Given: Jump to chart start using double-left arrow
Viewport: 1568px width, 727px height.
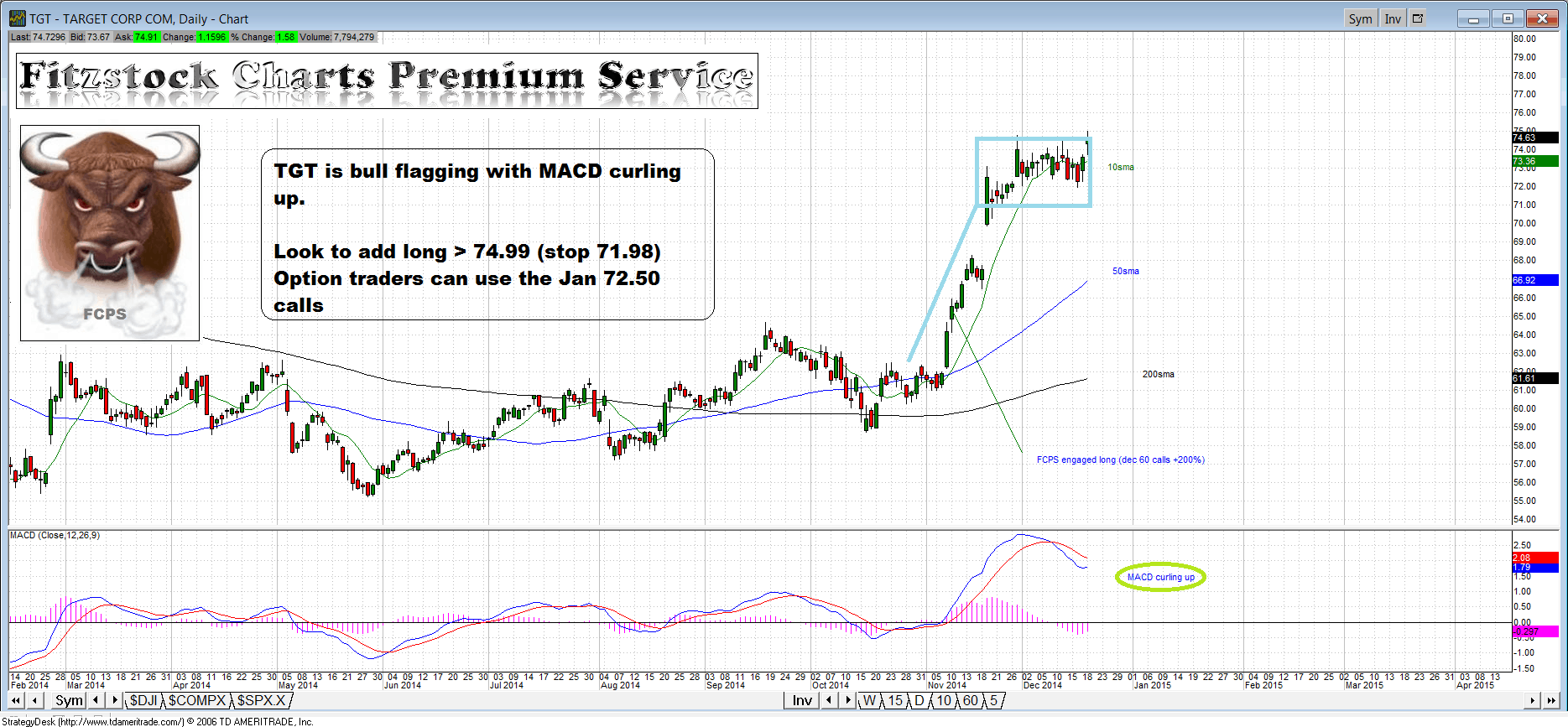Looking at the screenshot, I should 15,700.
